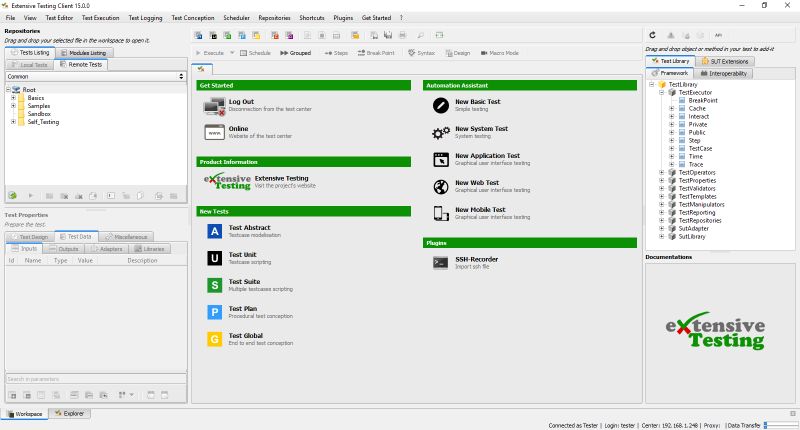
Task: Click the red-badged new file toolbar icon
Action: point(275,35)
